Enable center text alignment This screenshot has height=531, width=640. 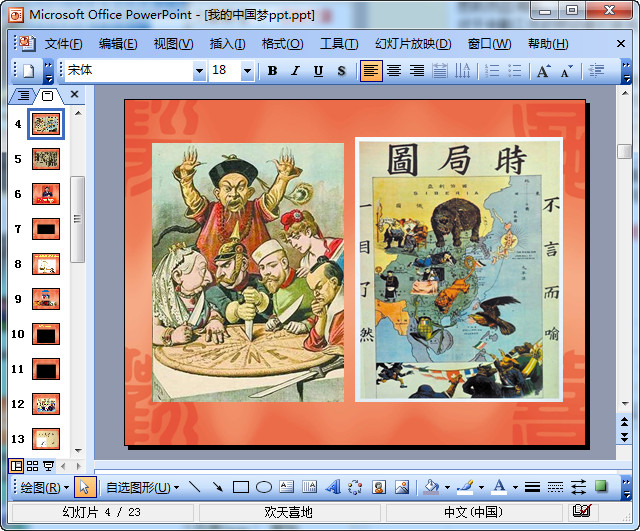coord(394,71)
